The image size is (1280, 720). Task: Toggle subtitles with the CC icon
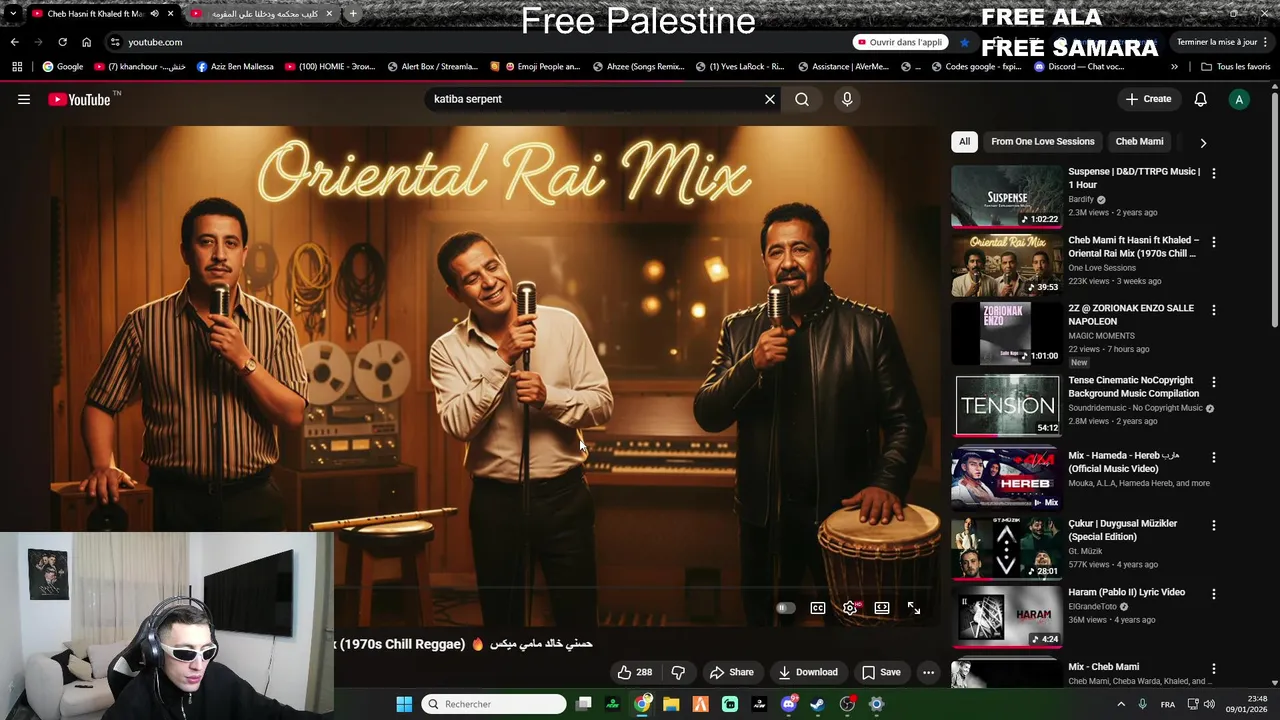coord(818,608)
